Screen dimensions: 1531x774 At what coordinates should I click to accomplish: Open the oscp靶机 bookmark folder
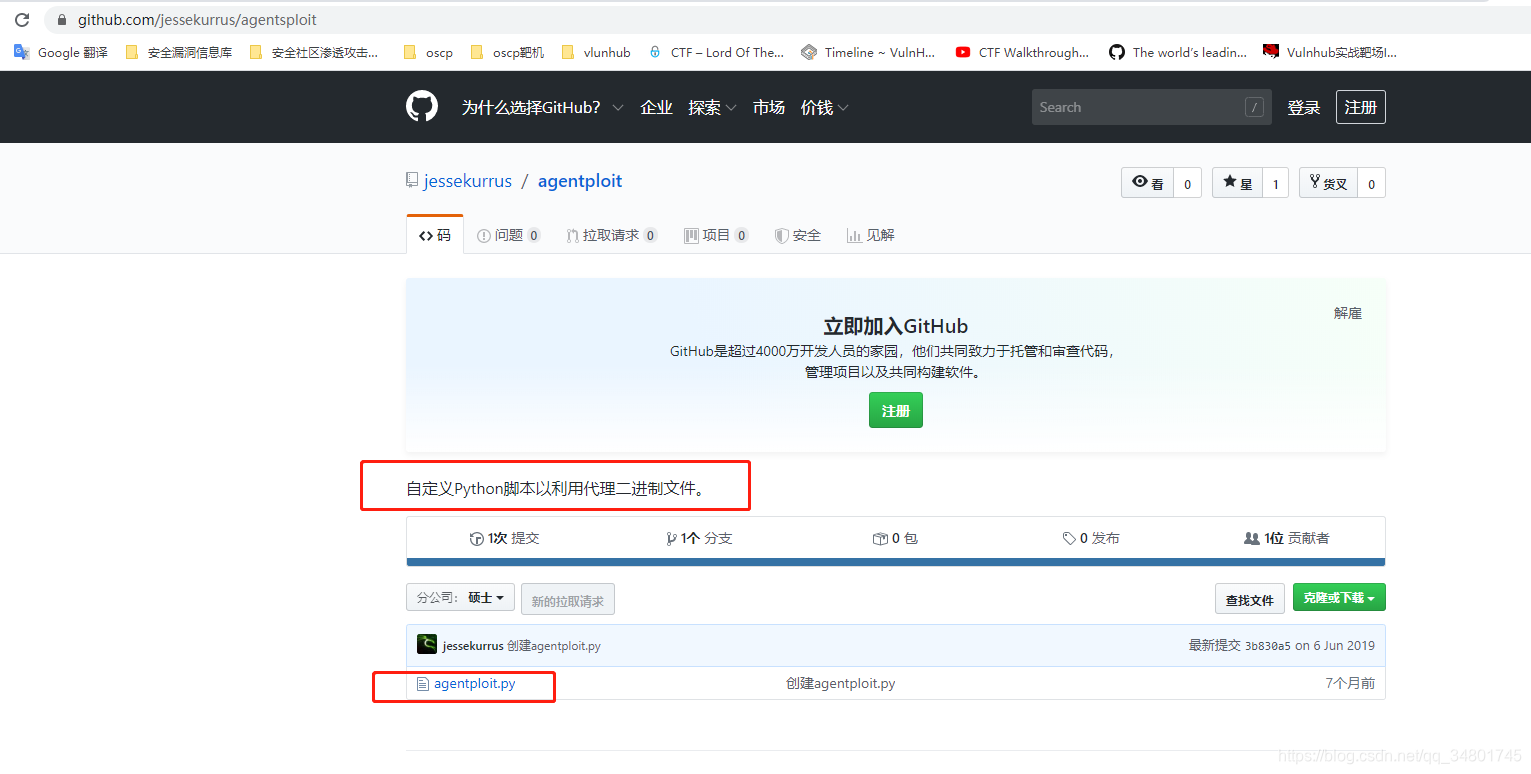pyautogui.click(x=507, y=52)
